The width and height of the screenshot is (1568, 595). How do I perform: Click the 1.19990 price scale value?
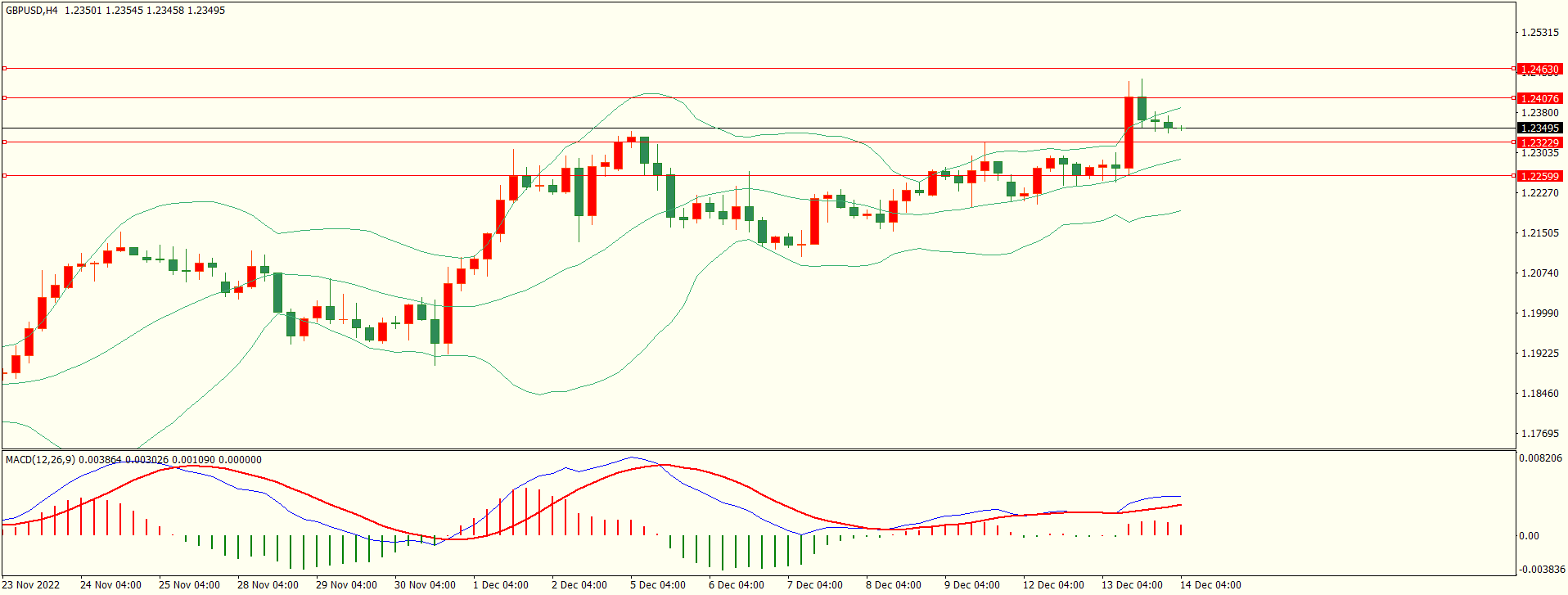click(x=1539, y=313)
